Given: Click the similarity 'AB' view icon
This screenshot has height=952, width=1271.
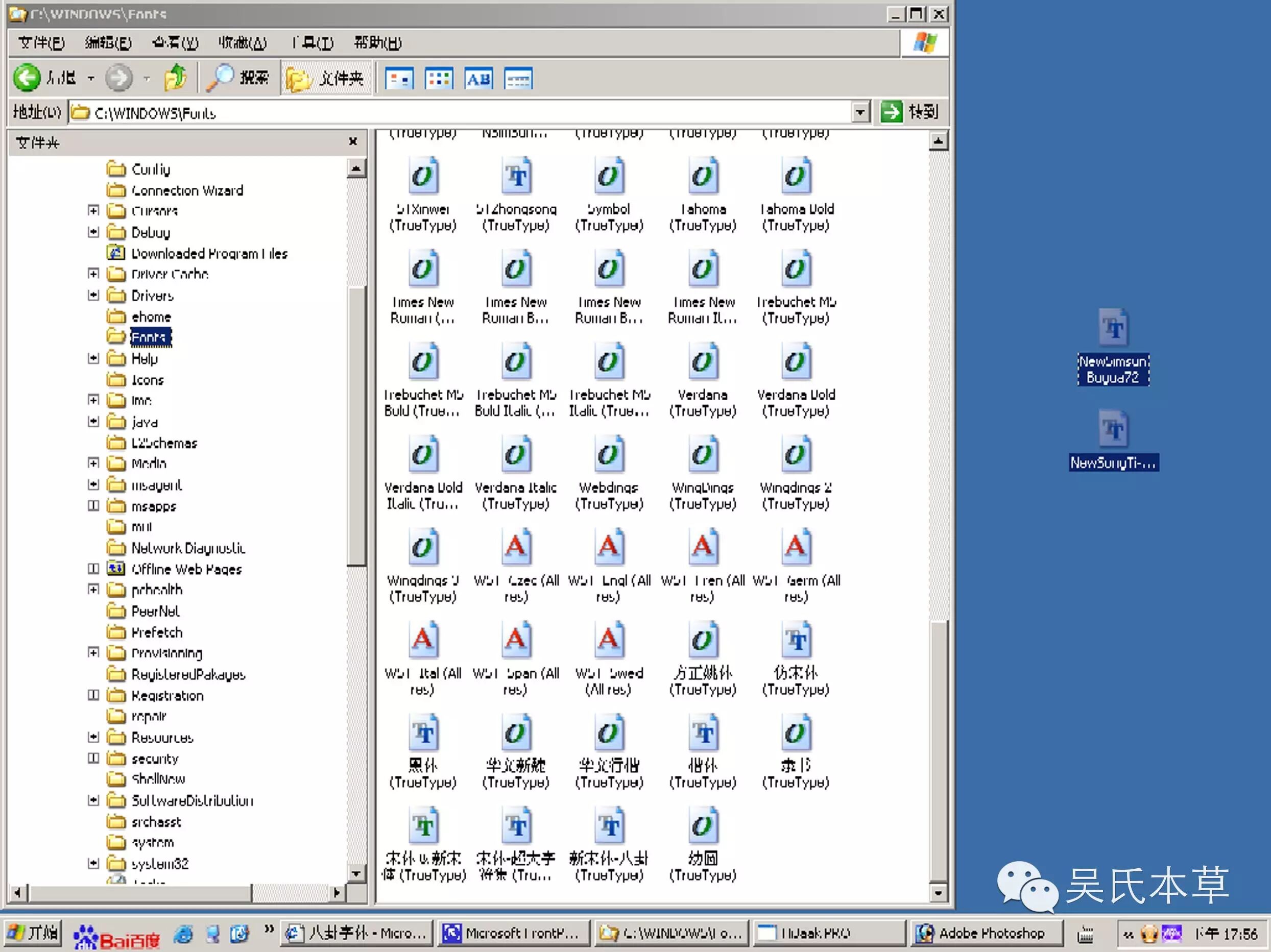Looking at the screenshot, I should click(x=478, y=79).
